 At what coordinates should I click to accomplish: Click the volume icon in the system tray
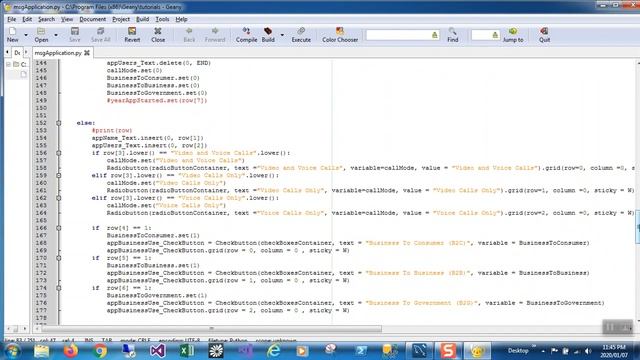tap(588, 351)
